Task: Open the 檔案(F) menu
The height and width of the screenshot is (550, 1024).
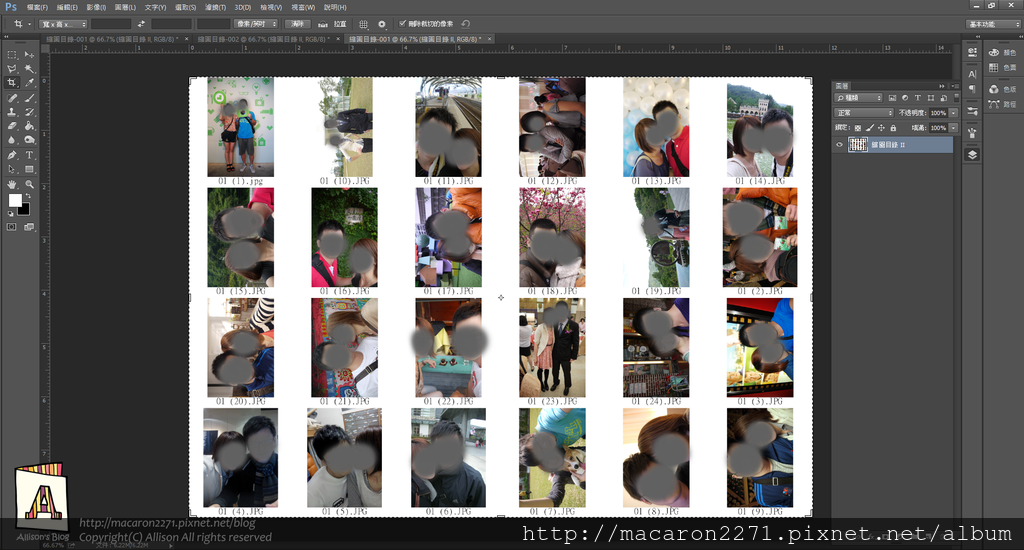Action: 37,7
